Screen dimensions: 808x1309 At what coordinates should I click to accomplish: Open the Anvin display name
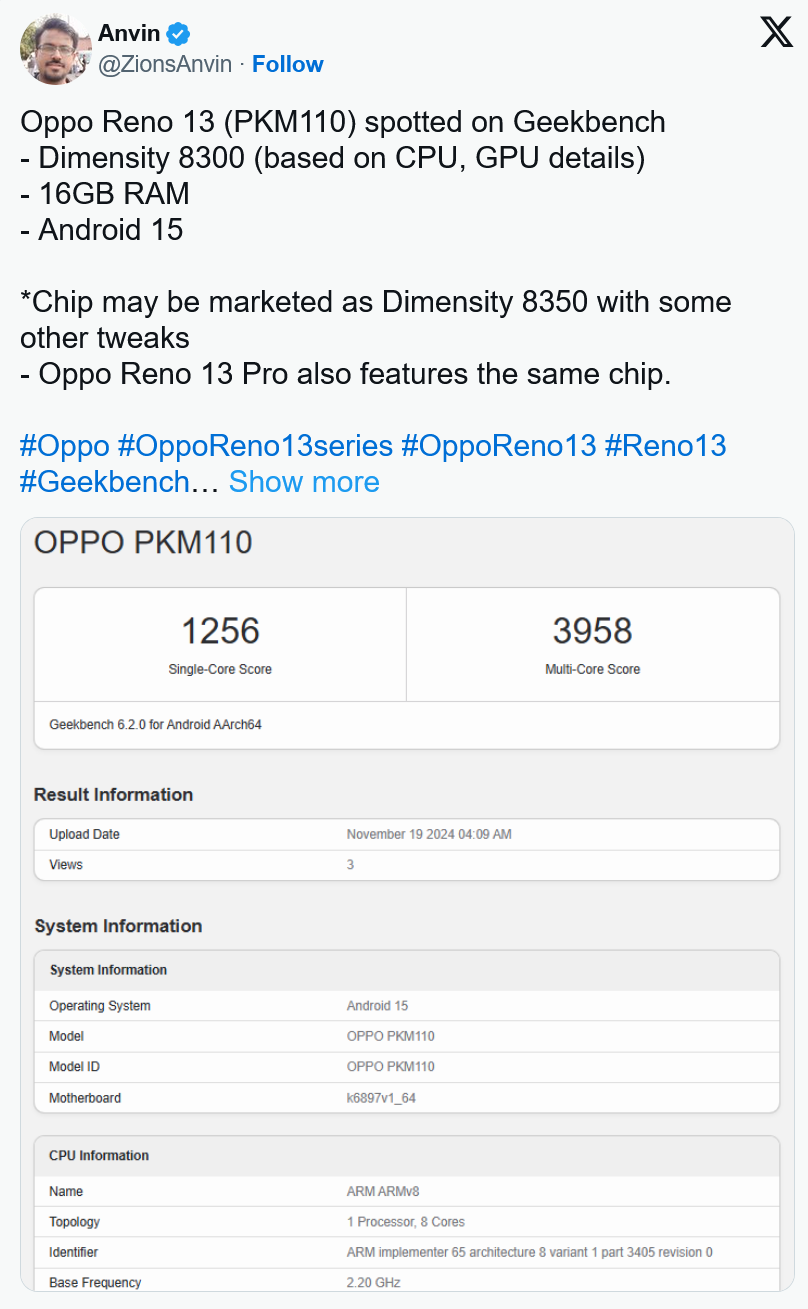(129, 33)
